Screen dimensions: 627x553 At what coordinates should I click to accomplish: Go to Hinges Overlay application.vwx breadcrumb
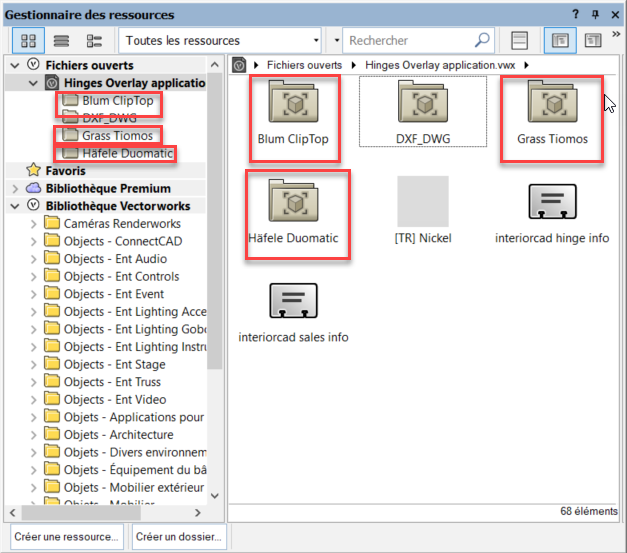440,65
